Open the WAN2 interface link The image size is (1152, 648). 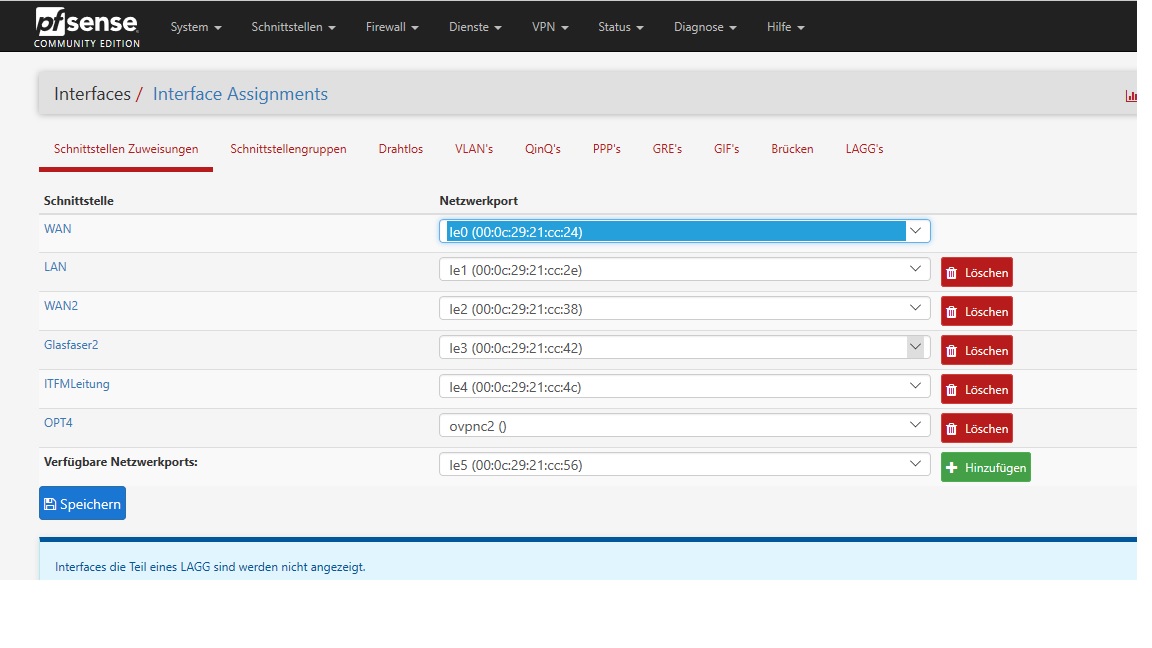click(x=61, y=306)
